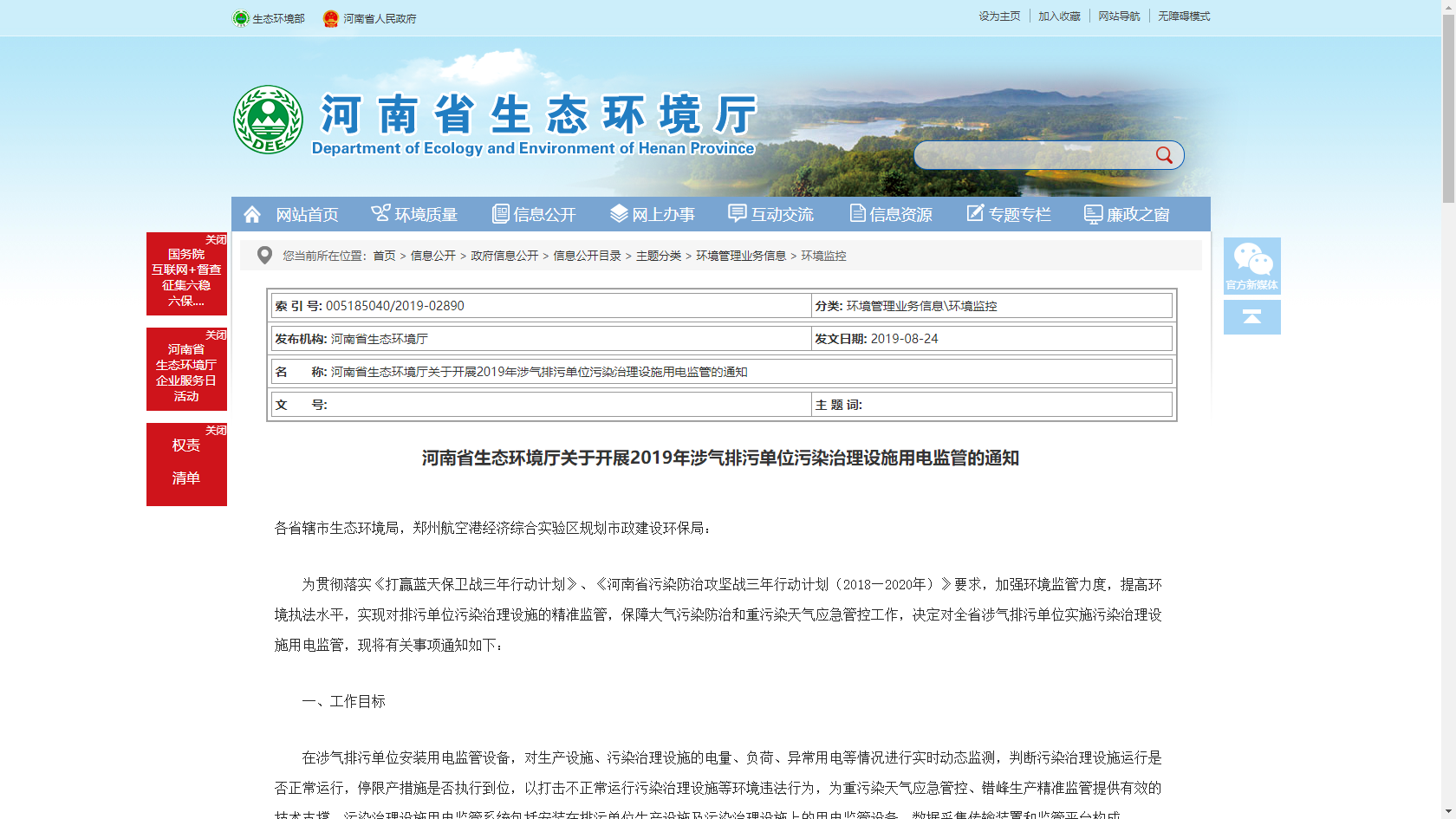This screenshot has height=819, width=1456.
Task: Click 政府信息公开 in the breadcrumb
Action: click(504, 256)
